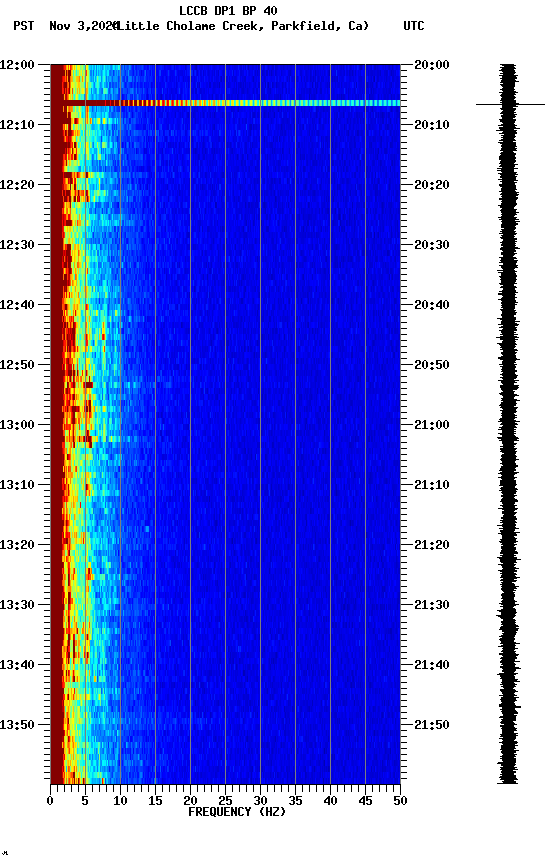Click the '13:50' PST time label
Image resolution: width=552 pixels, height=864 pixels.
pyautogui.click(x=17, y=725)
